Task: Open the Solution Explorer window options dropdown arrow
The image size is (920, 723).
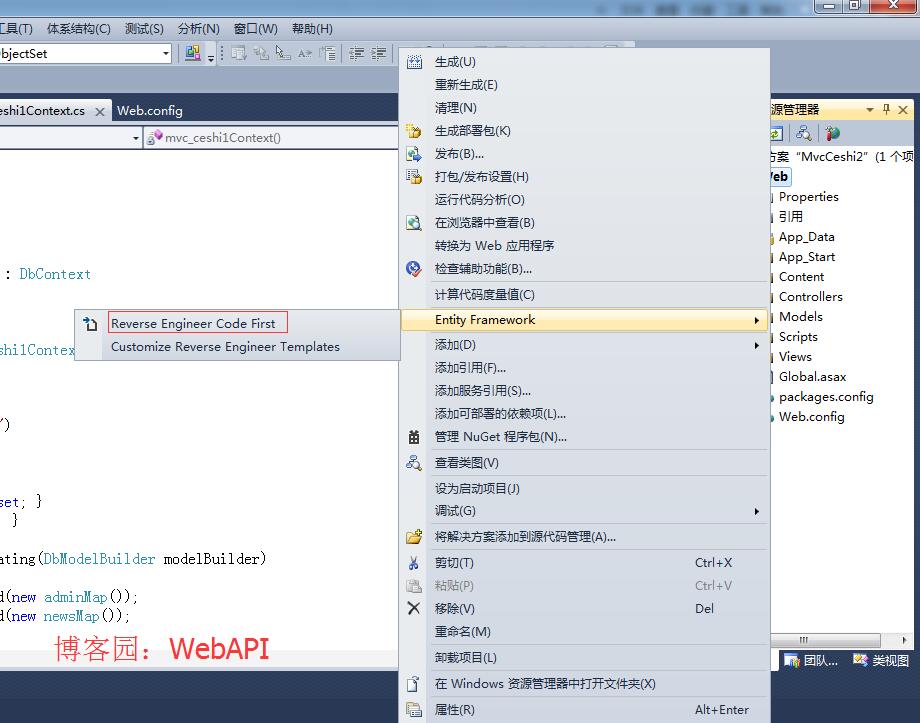Action: coord(870,110)
